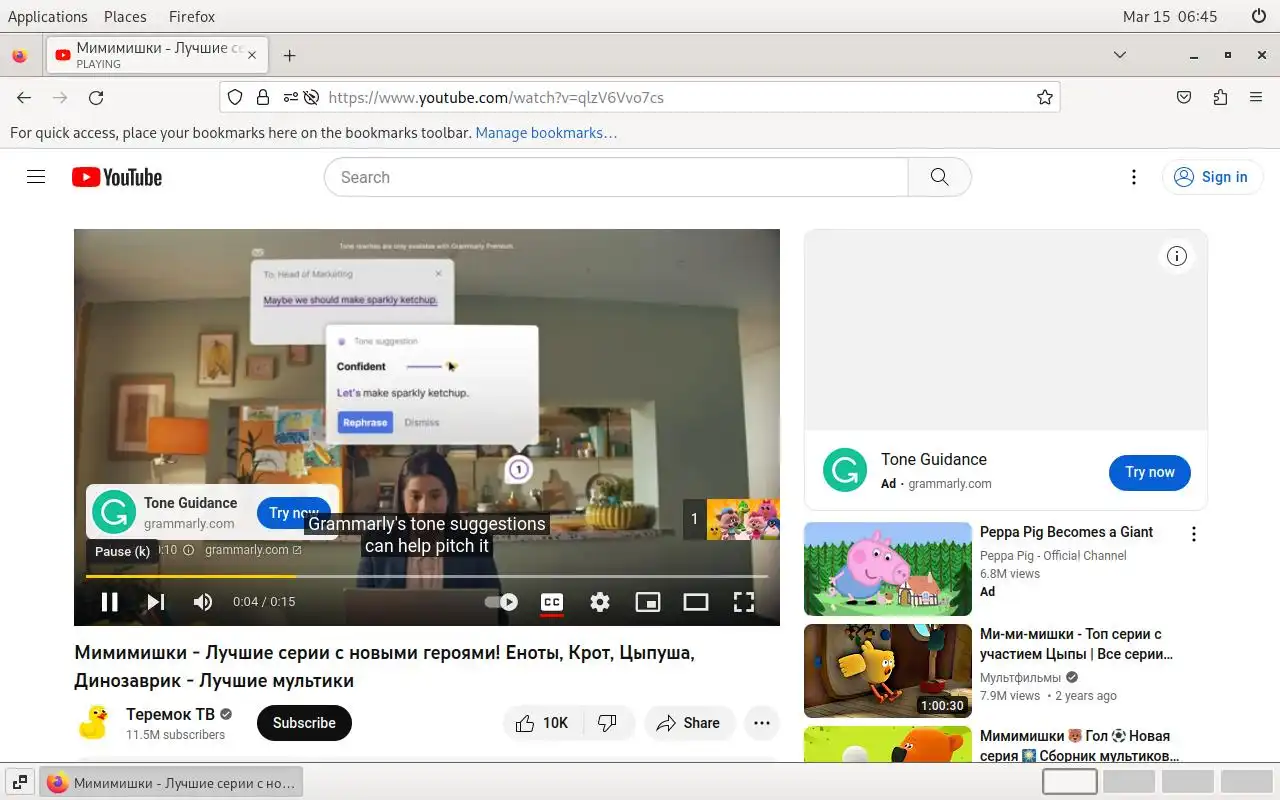This screenshot has height=800, width=1280.
Task: Open the 1:00:30 Ми-ми-мишки thumbnail
Action: [888, 671]
